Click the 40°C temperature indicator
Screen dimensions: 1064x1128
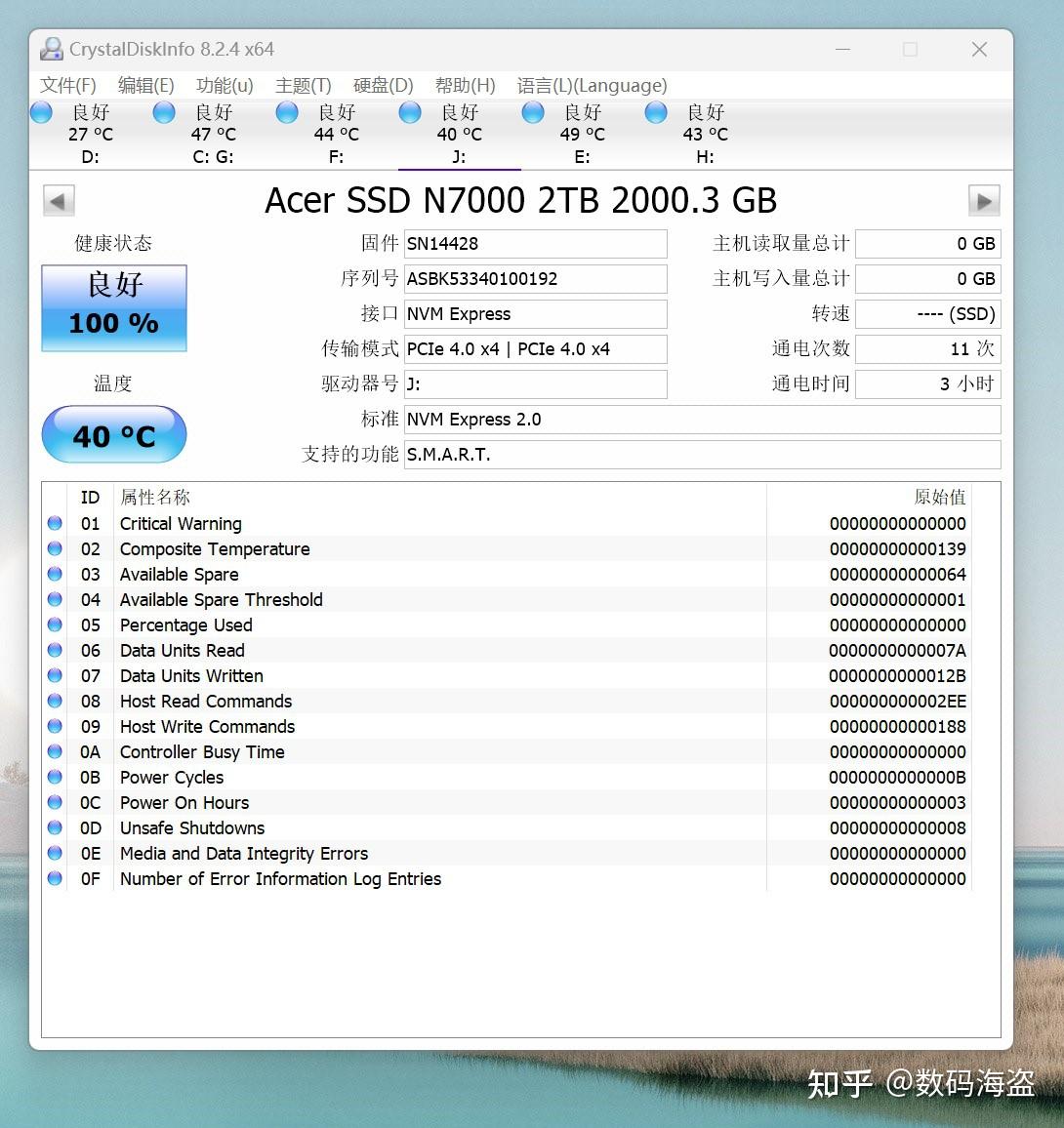(x=113, y=435)
